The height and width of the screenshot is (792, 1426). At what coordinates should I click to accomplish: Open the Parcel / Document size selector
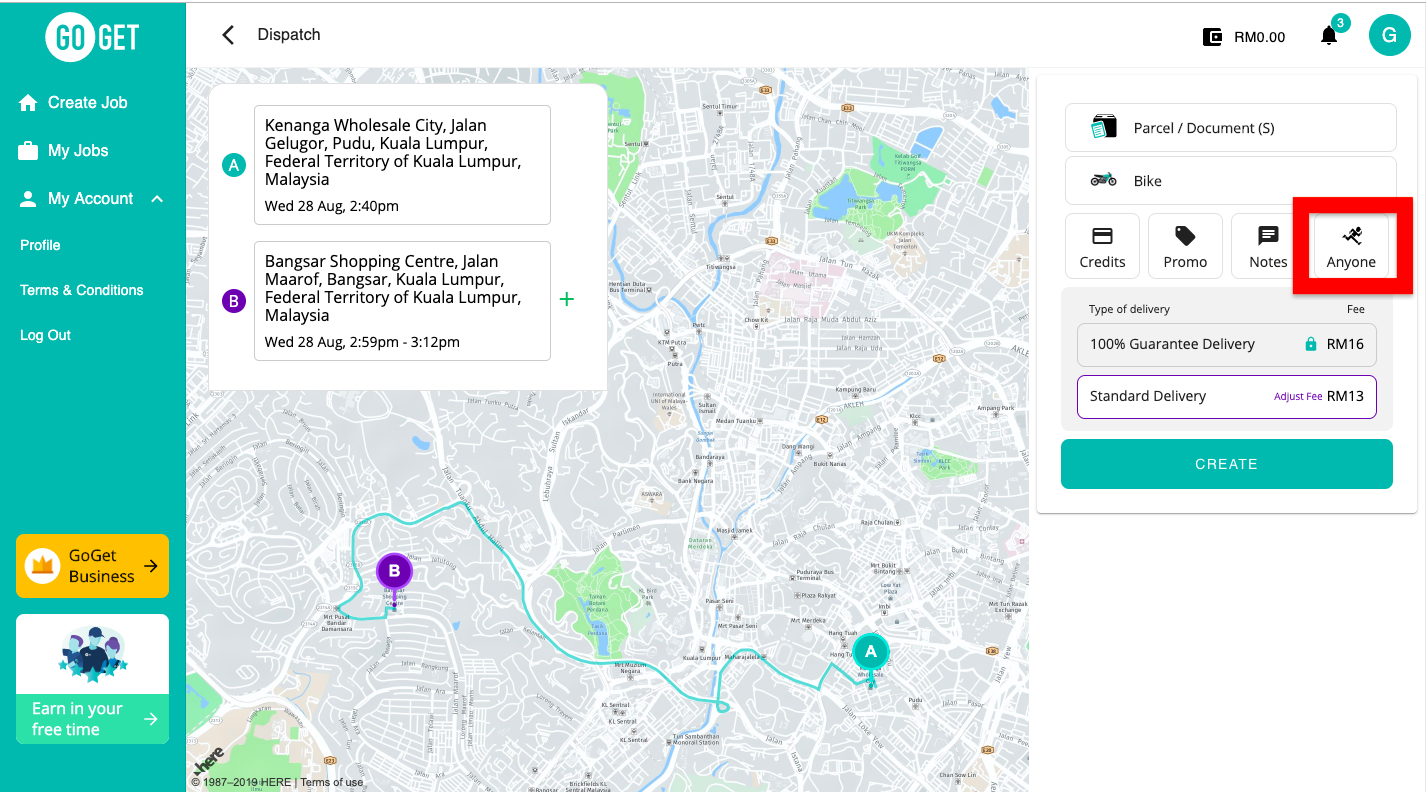[x=1230, y=128]
